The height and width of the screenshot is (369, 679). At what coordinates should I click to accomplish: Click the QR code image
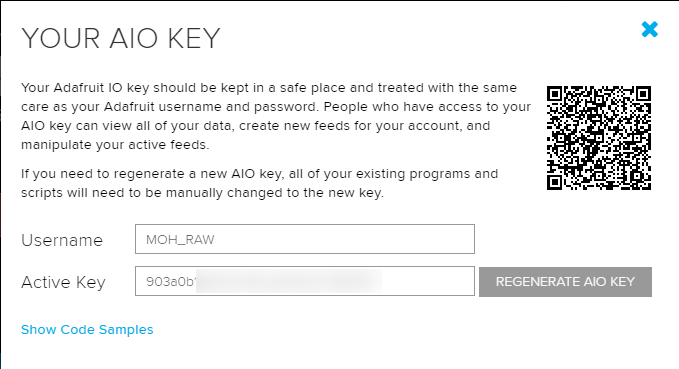[599, 138]
